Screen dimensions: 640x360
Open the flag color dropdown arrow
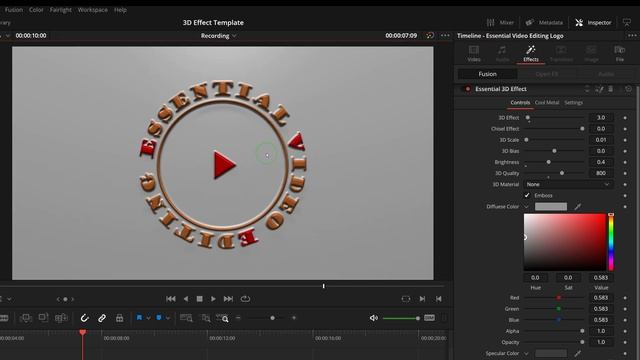148,318
